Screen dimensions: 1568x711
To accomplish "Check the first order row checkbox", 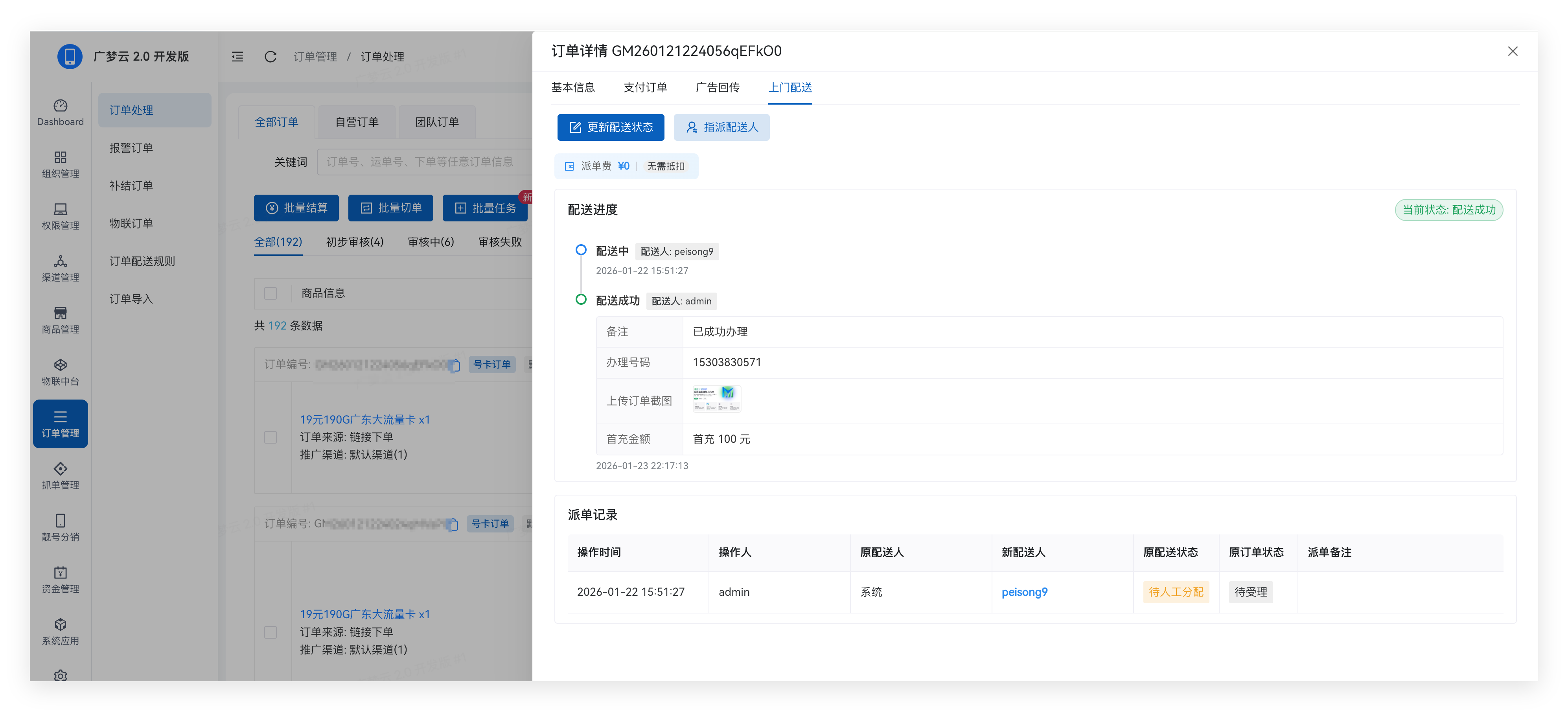I will click(270, 437).
